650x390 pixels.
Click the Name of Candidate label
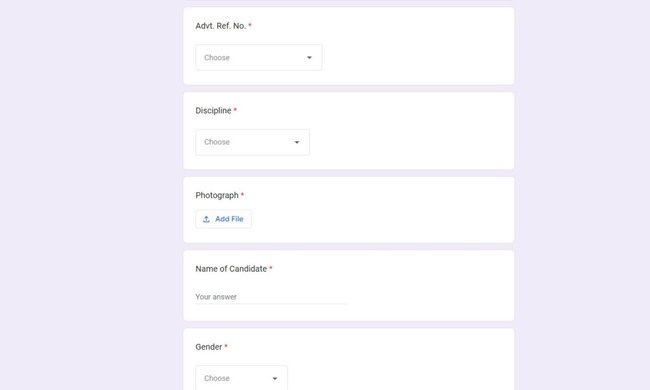click(x=231, y=269)
